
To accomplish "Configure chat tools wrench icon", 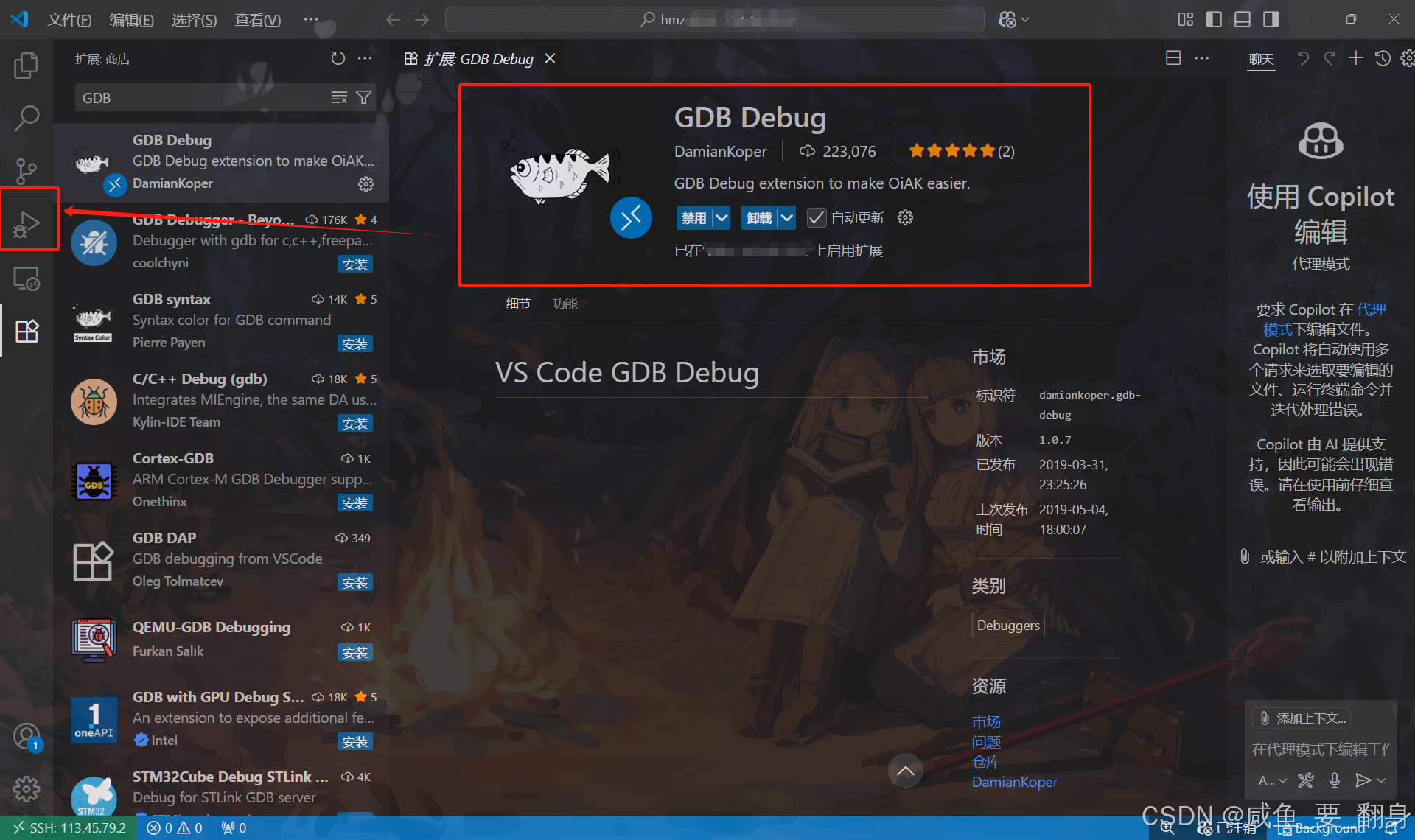I will [x=1306, y=780].
